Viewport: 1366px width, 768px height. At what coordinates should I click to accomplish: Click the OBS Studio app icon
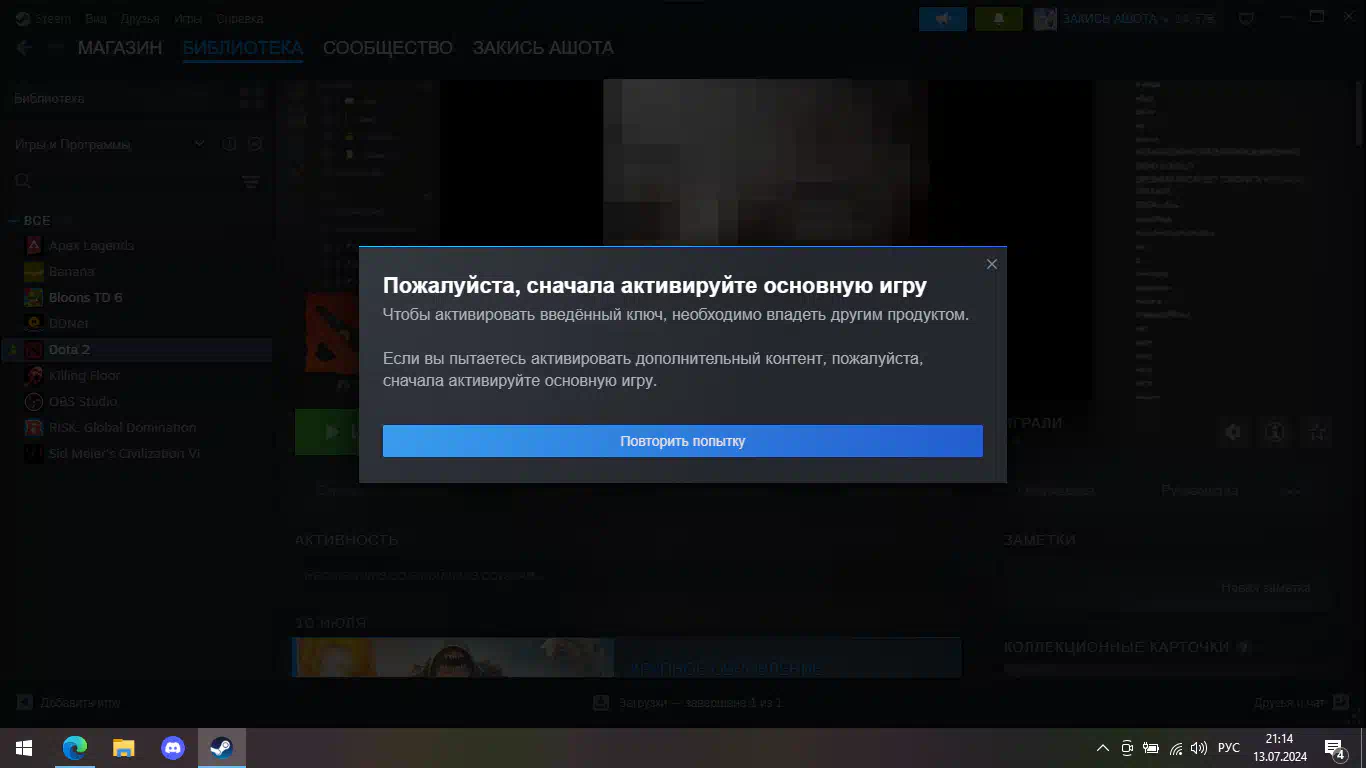34,401
